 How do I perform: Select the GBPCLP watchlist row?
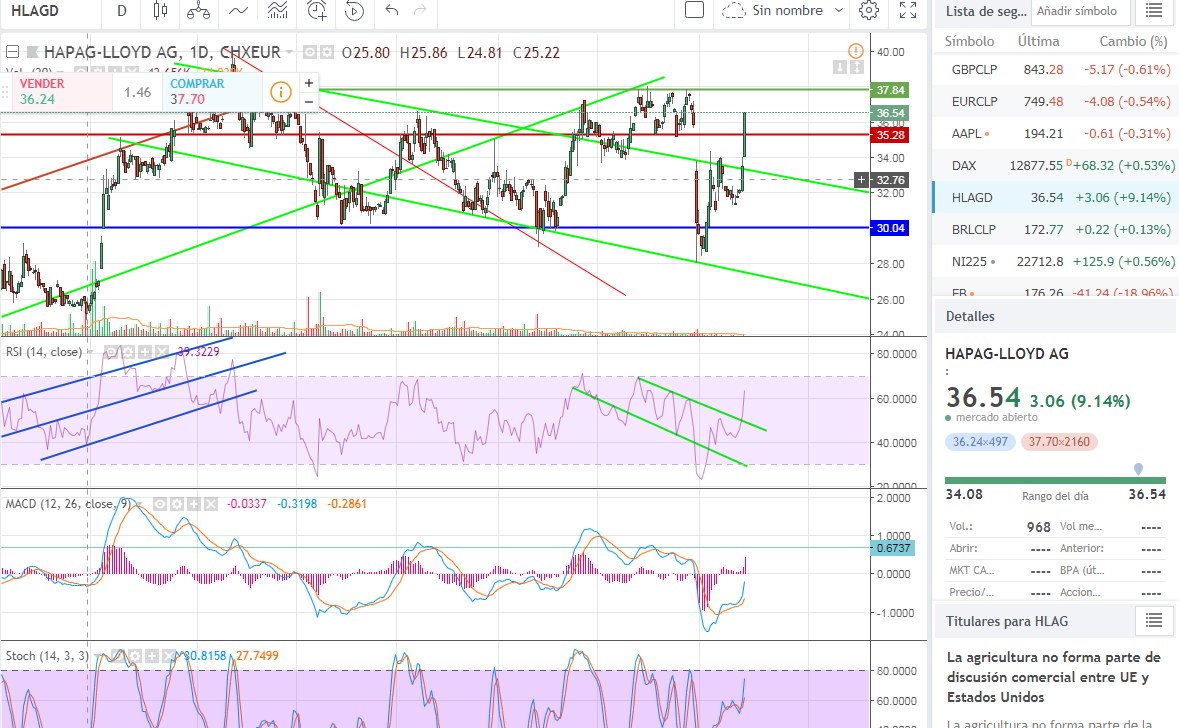point(1055,69)
